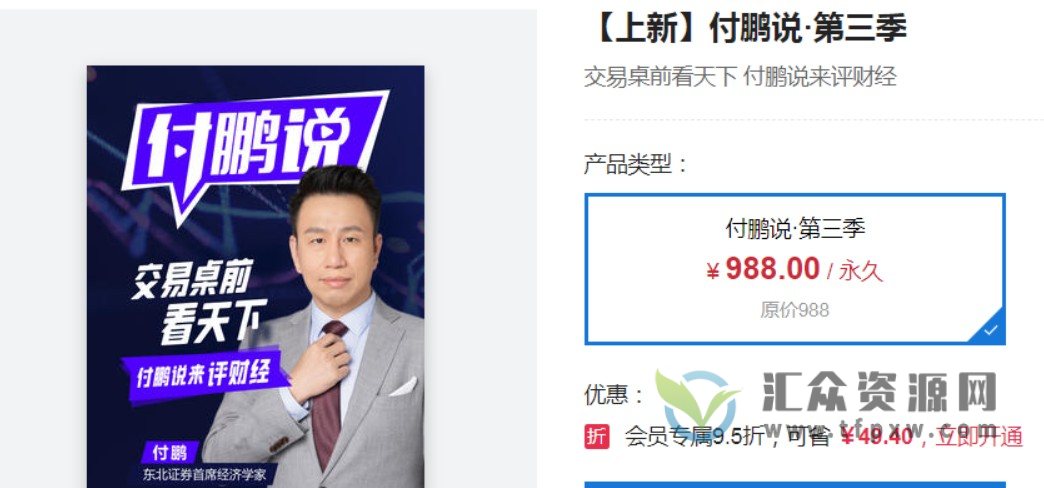Click the 汇众资源网 watermark text

coord(879,391)
